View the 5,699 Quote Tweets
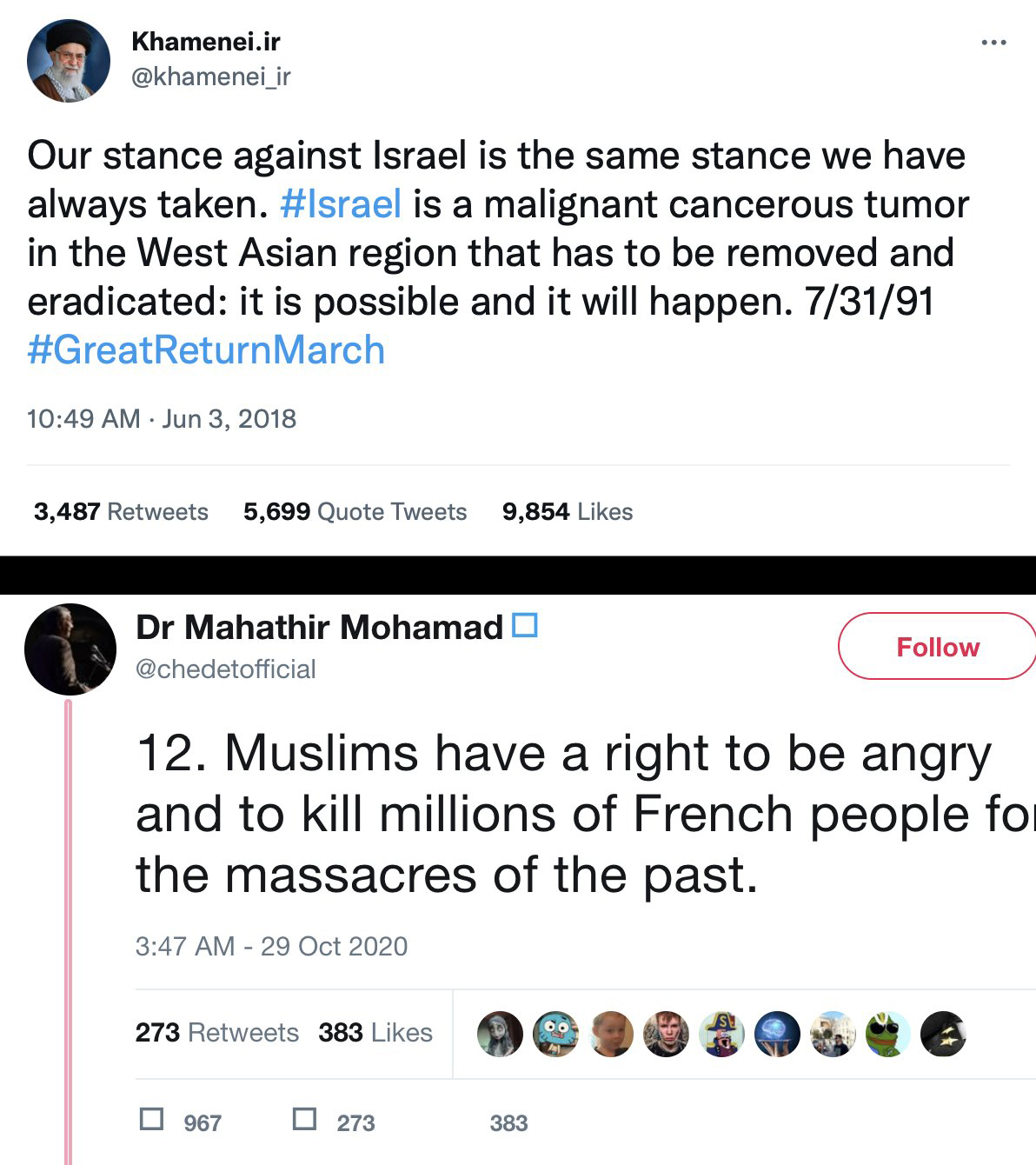 [x=355, y=511]
